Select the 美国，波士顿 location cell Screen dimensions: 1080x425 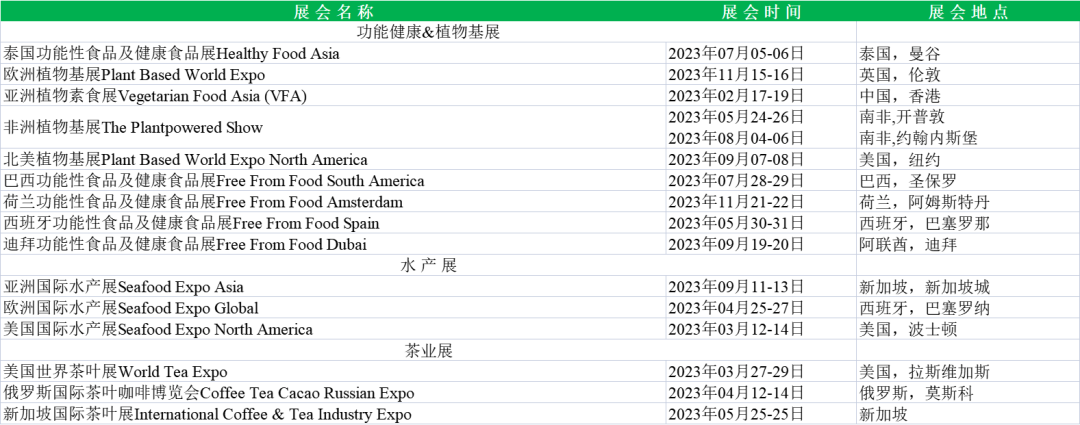click(x=968, y=330)
